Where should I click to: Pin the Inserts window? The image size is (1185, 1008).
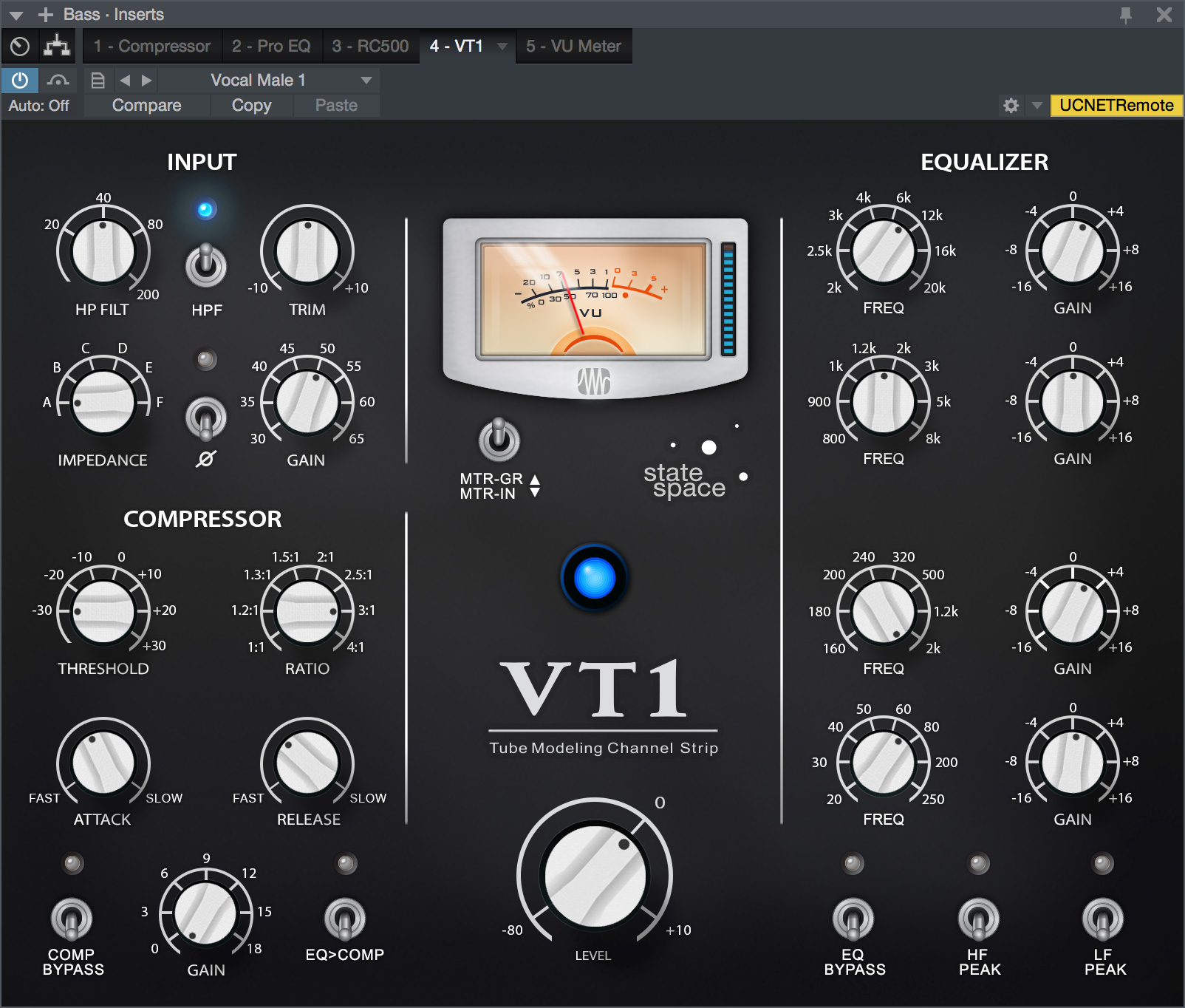point(1125,15)
